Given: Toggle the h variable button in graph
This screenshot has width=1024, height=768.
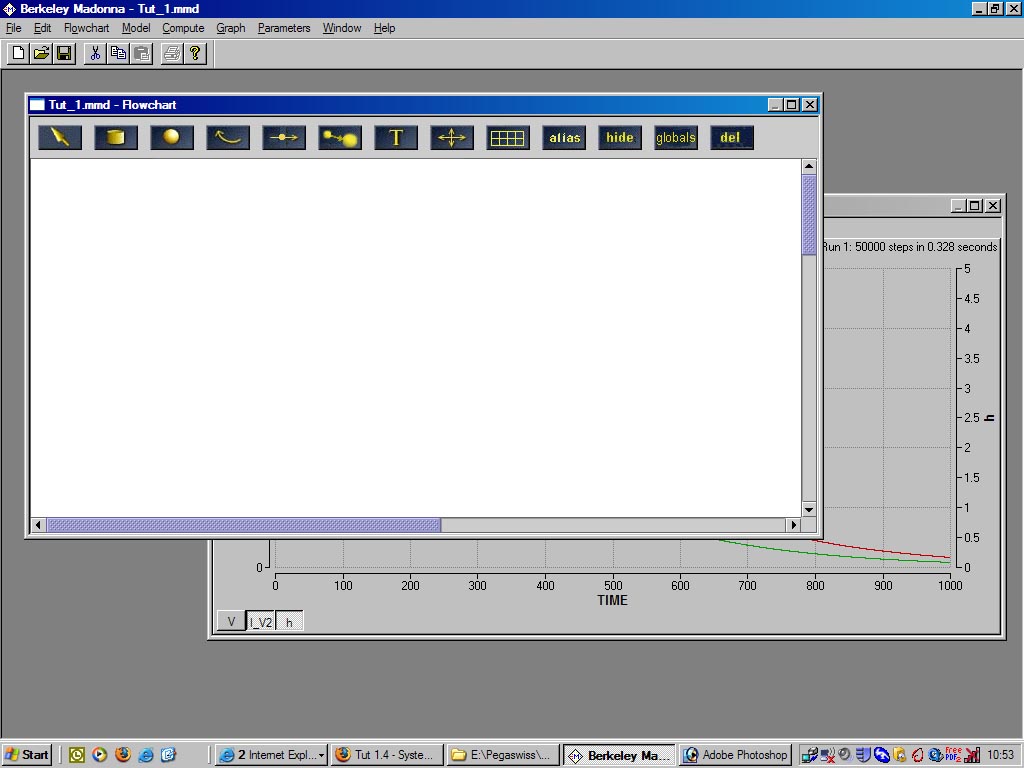Looking at the screenshot, I should click(x=289, y=621).
